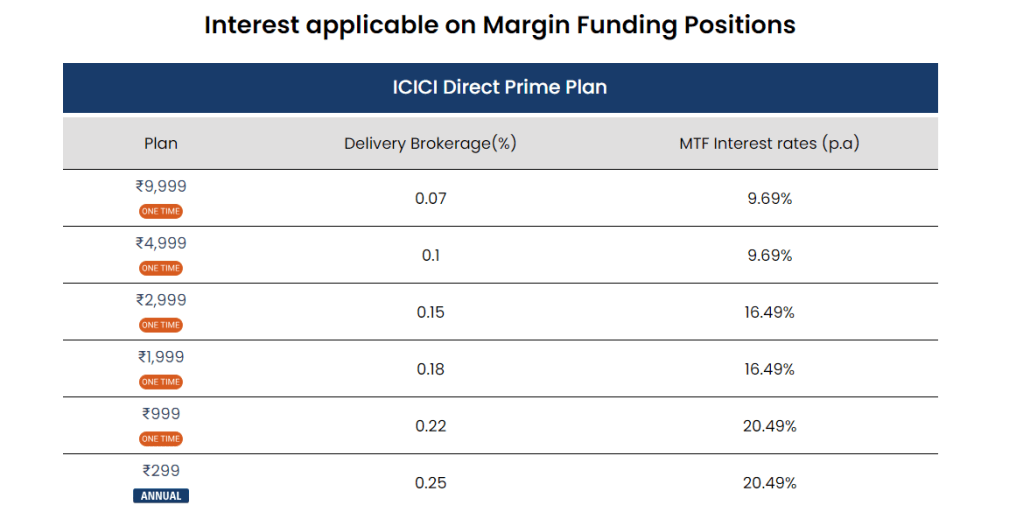The height and width of the screenshot is (505, 1023).
Task: Click the ONE TIME badge under ₹4,999
Action: pos(161,268)
